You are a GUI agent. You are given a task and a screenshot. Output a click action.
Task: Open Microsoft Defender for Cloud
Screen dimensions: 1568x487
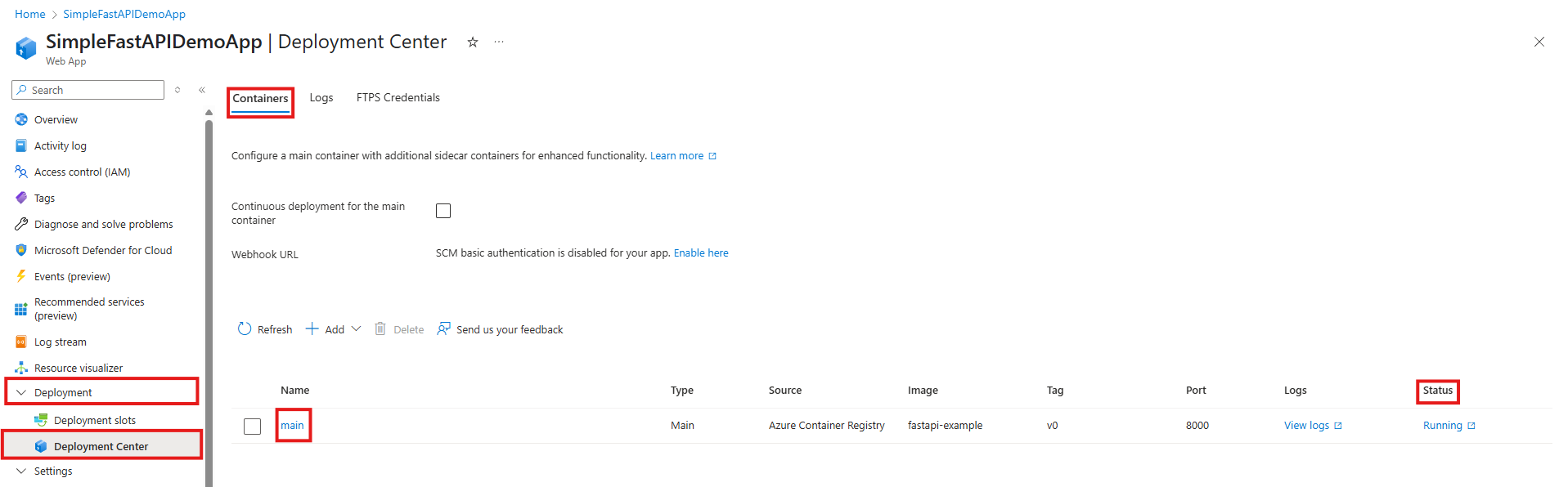(102, 251)
